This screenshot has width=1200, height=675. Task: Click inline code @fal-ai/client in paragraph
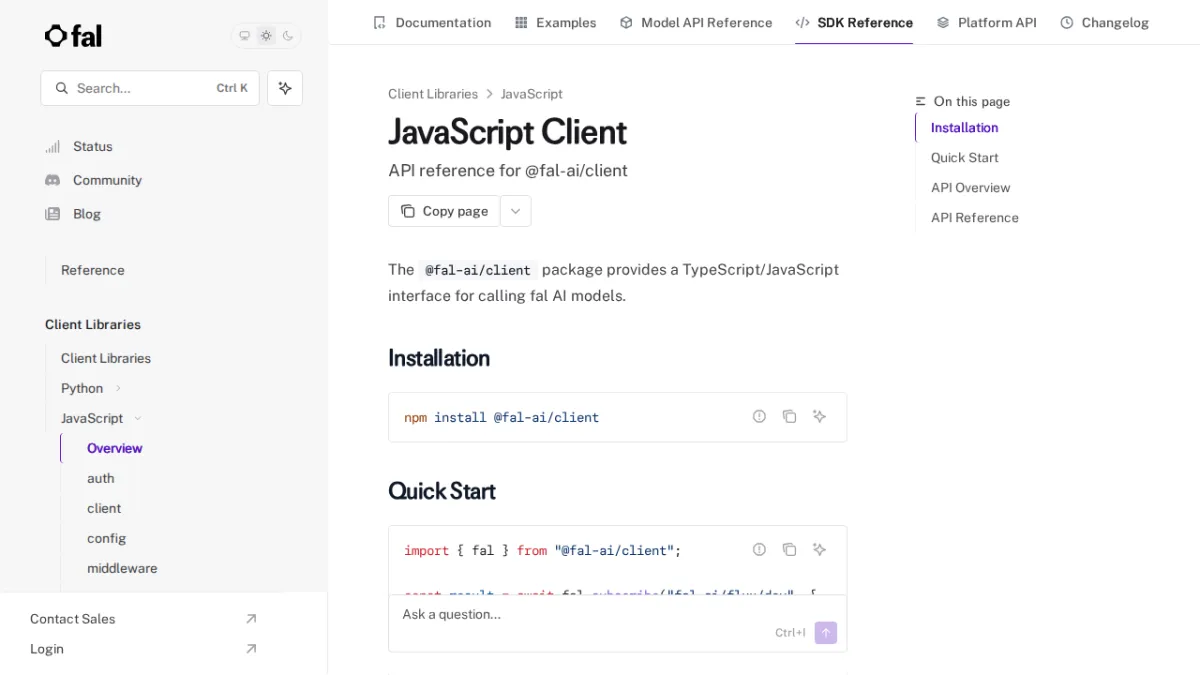[478, 270]
